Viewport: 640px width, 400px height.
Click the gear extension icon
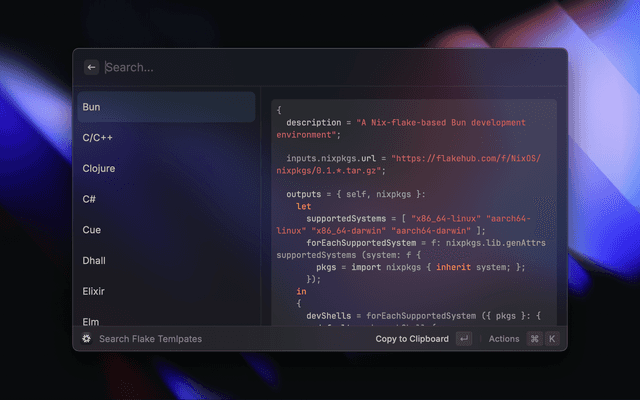click(x=87, y=339)
